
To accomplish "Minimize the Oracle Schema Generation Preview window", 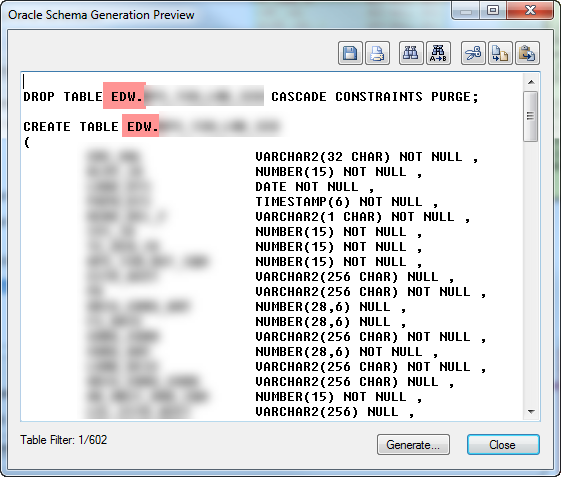I will [466, 10].
